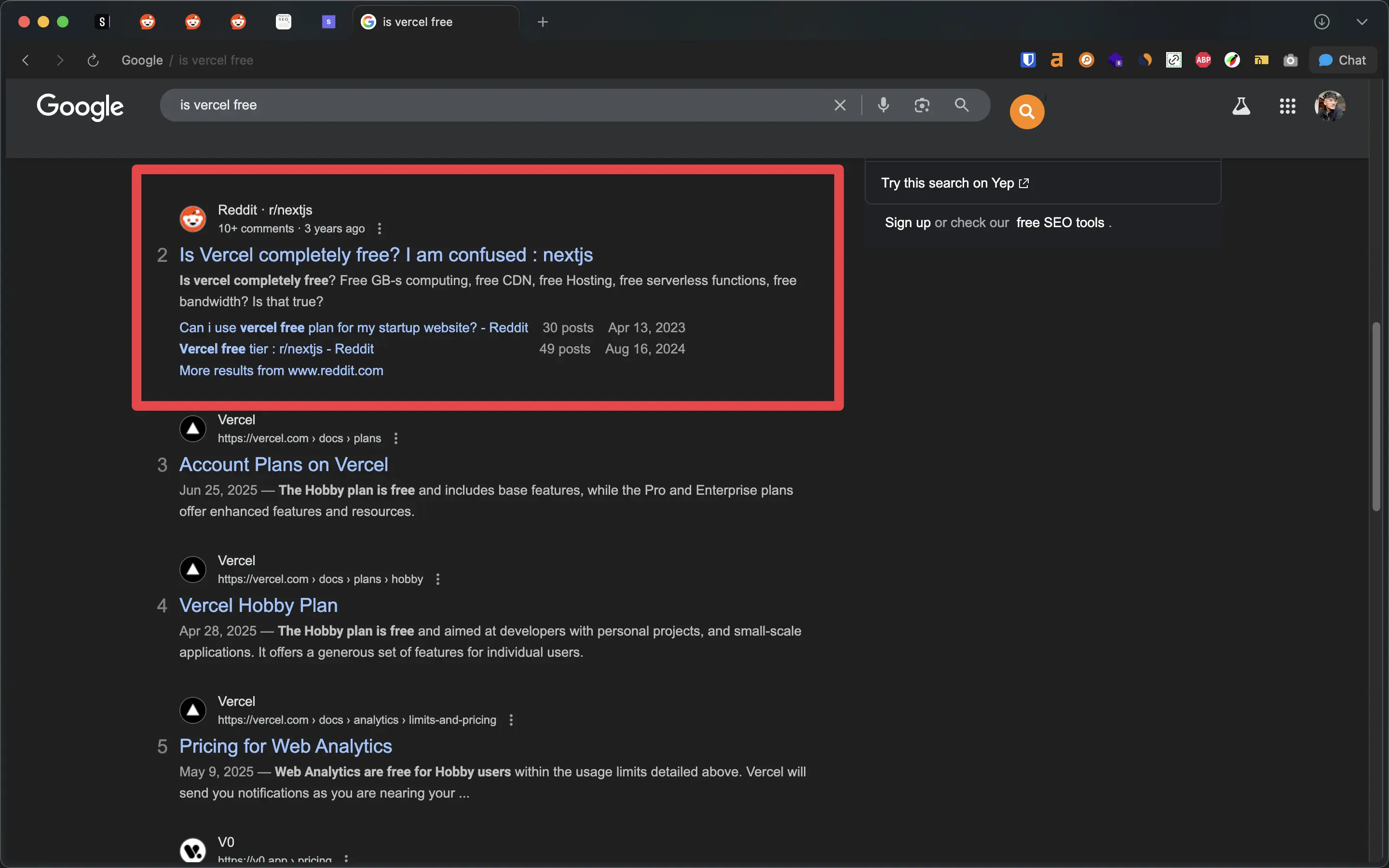Switch to the first Reddit pinned tab
This screenshot has height=868, width=1389.
click(x=148, y=22)
